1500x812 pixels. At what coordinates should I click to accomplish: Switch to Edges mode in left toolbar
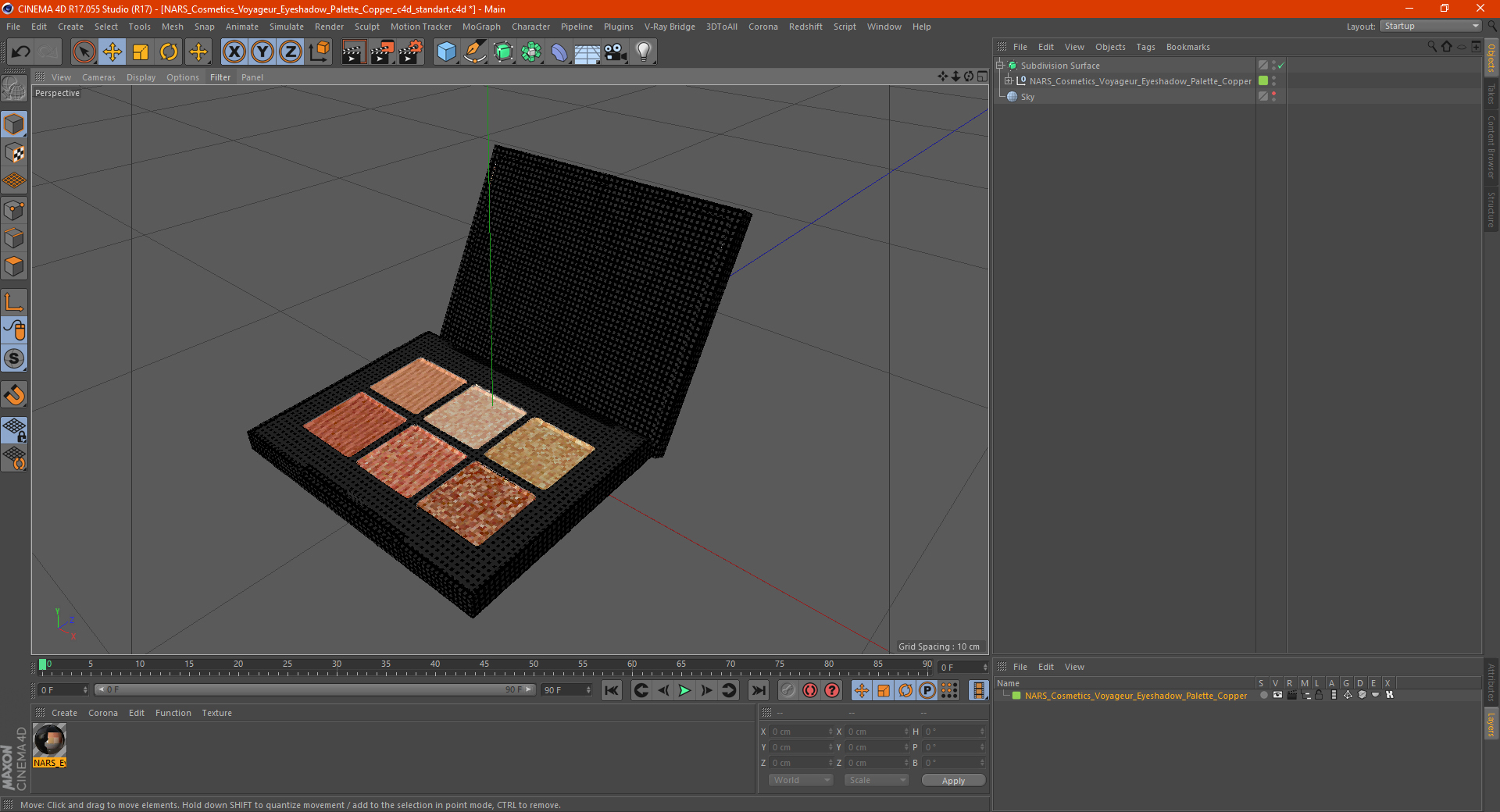point(14,238)
